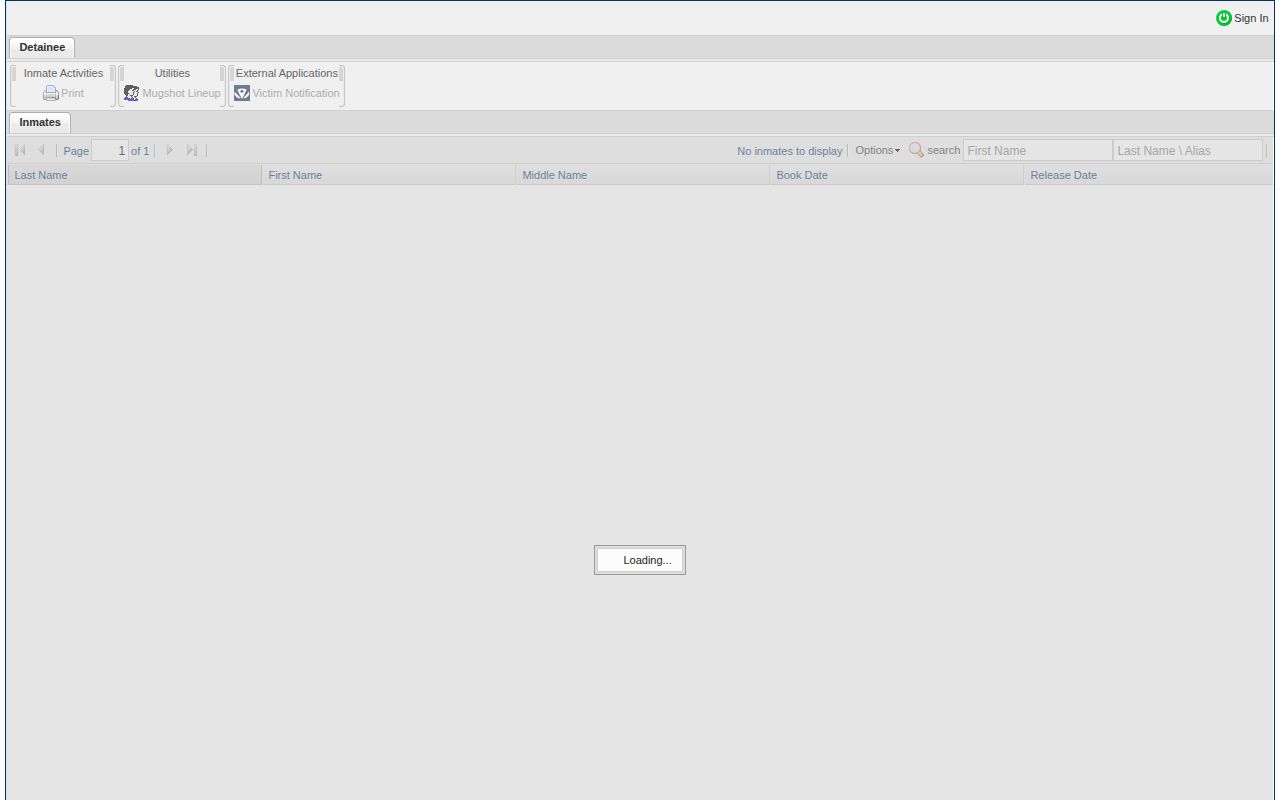This screenshot has height=800, width=1280.
Task: Click the search magnifier icon
Action: coord(916,150)
